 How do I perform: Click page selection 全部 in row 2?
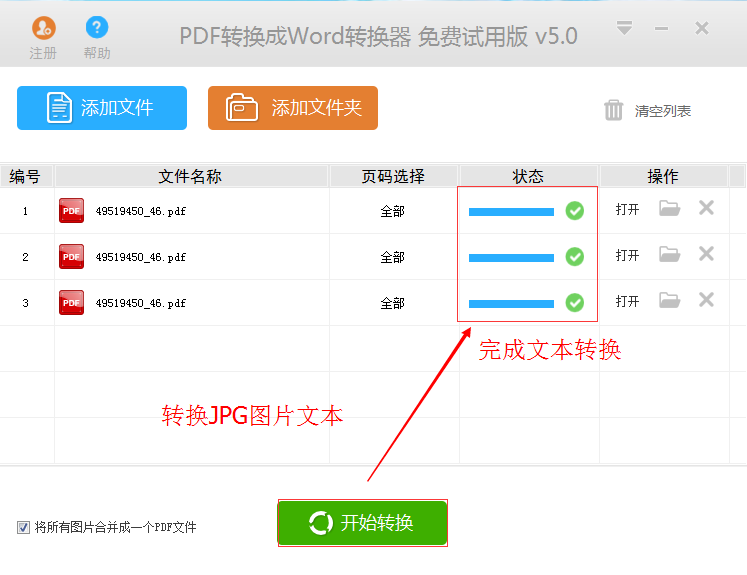[x=393, y=257]
